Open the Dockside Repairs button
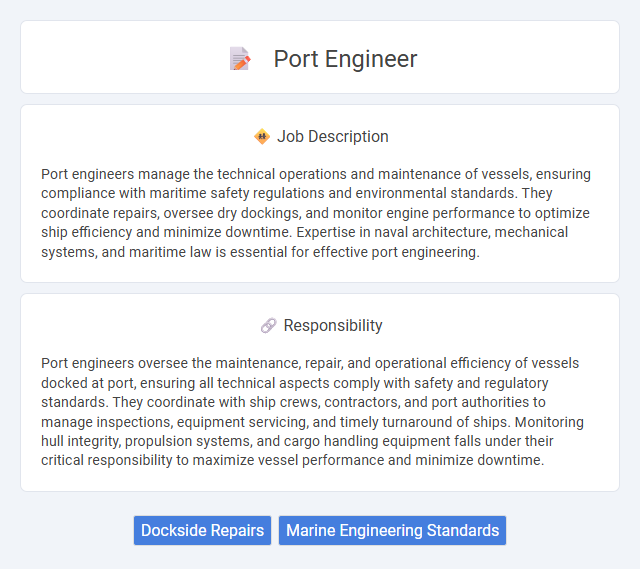This screenshot has height=569, width=640. click(202, 530)
